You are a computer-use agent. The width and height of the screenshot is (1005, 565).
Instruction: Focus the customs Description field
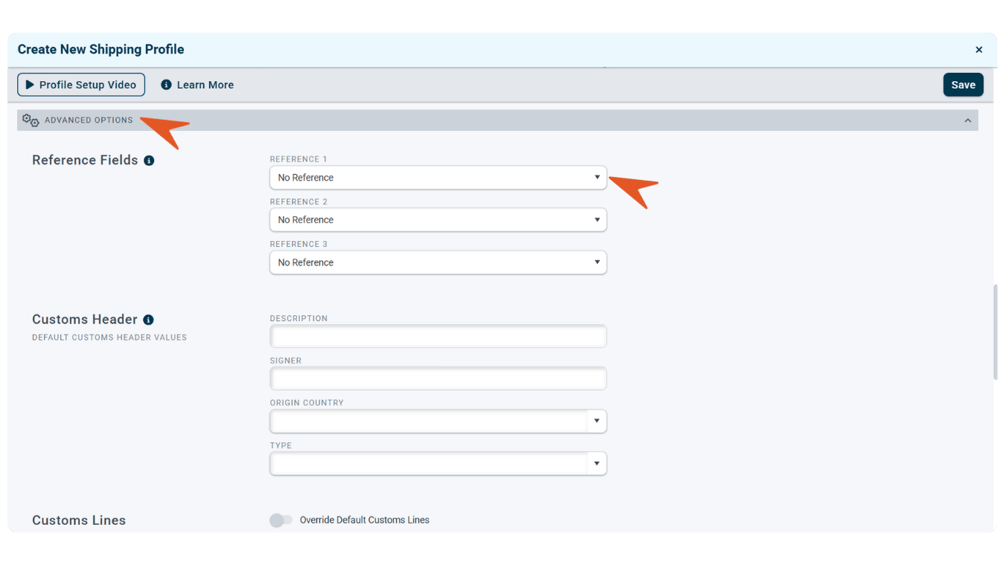(438, 336)
